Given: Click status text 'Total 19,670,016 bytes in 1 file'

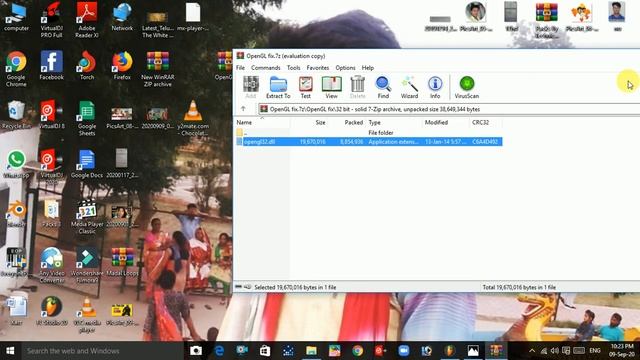Looking at the screenshot, I should coord(519,287).
